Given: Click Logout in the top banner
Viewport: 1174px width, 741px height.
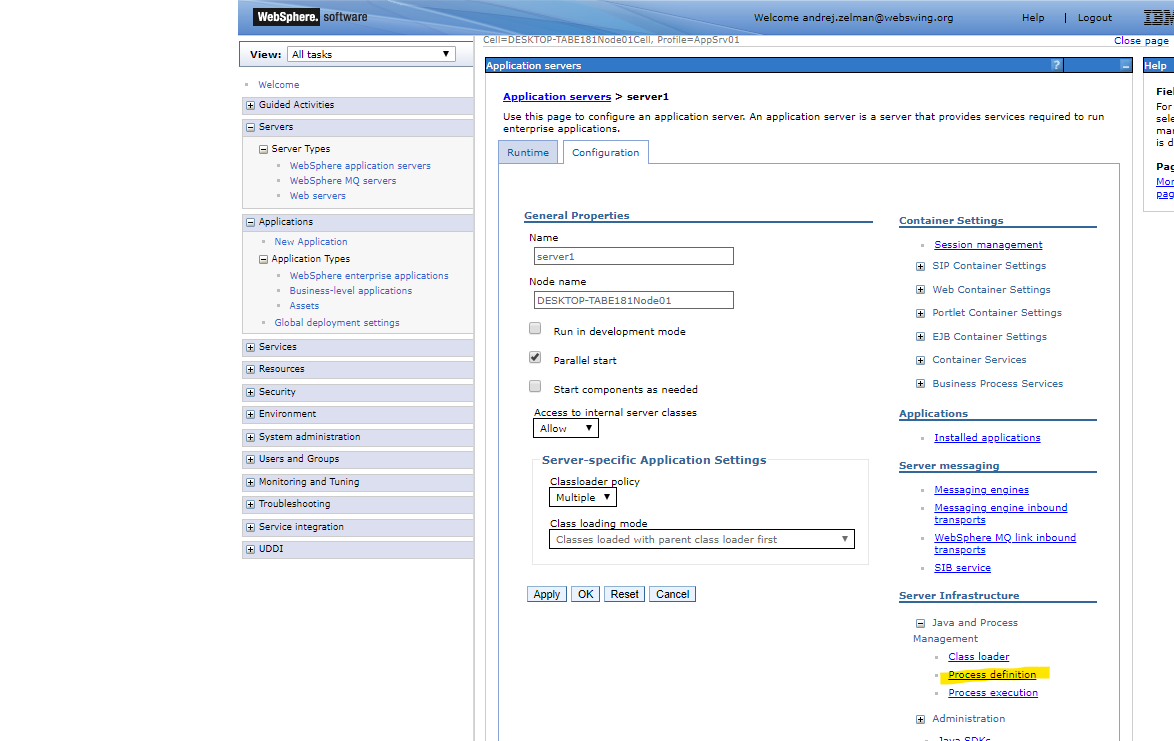Looking at the screenshot, I should pyautogui.click(x=1094, y=17).
